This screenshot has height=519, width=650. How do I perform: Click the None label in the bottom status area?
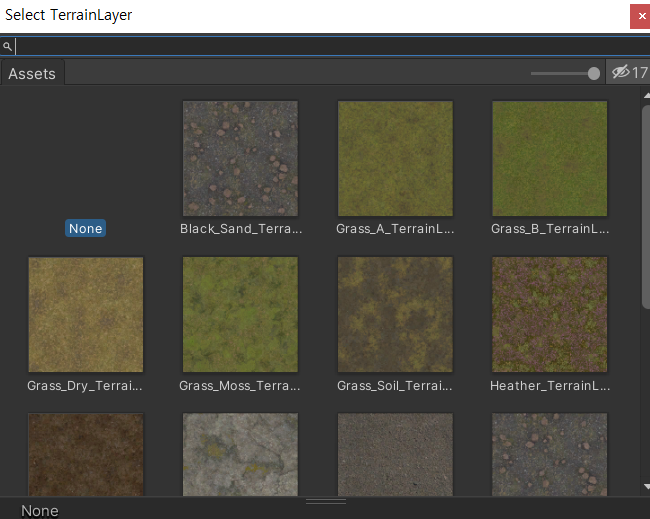[x=40, y=511]
